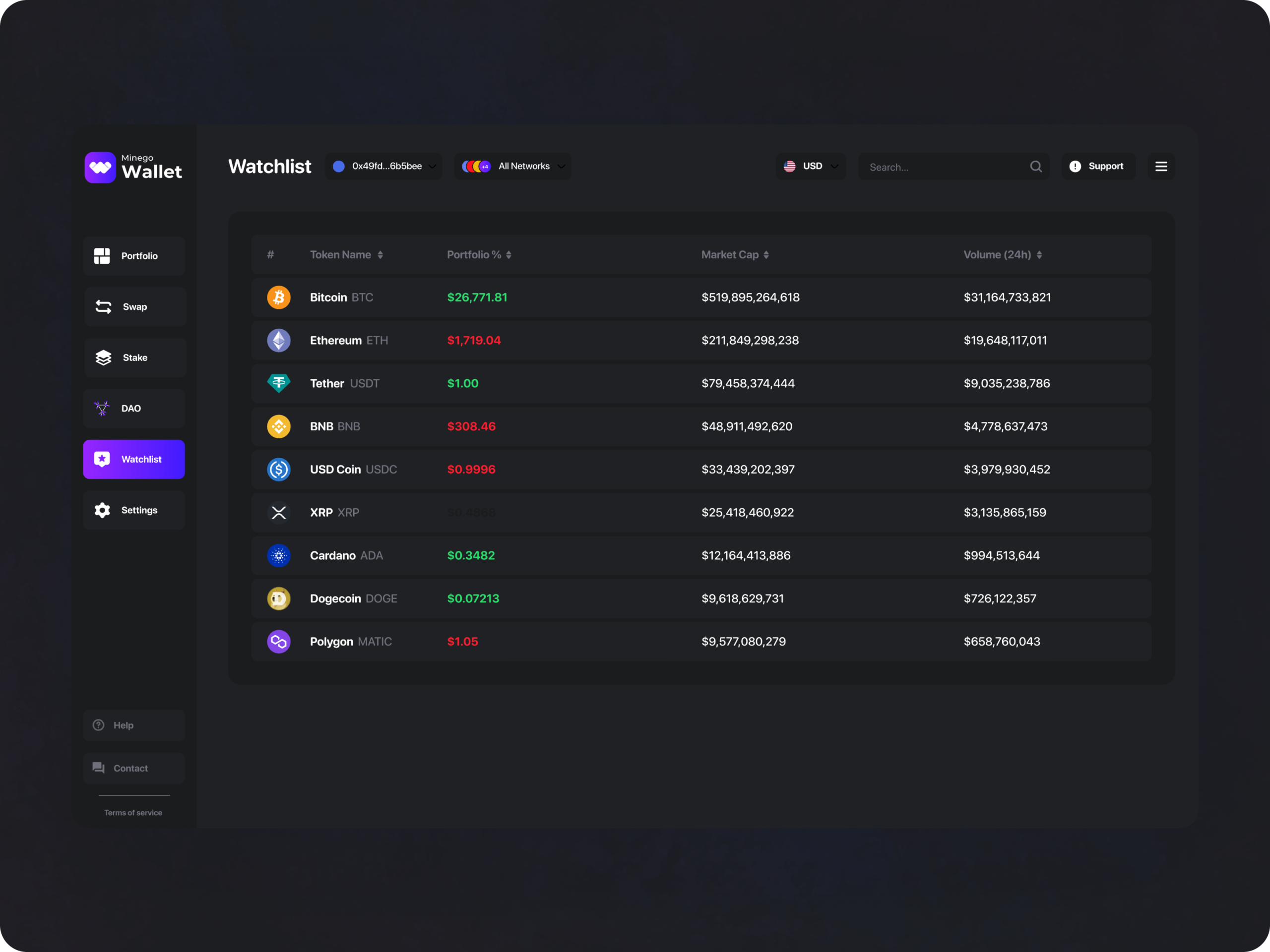The image size is (1270, 952).
Task: Click the Stake layers icon
Action: click(103, 357)
